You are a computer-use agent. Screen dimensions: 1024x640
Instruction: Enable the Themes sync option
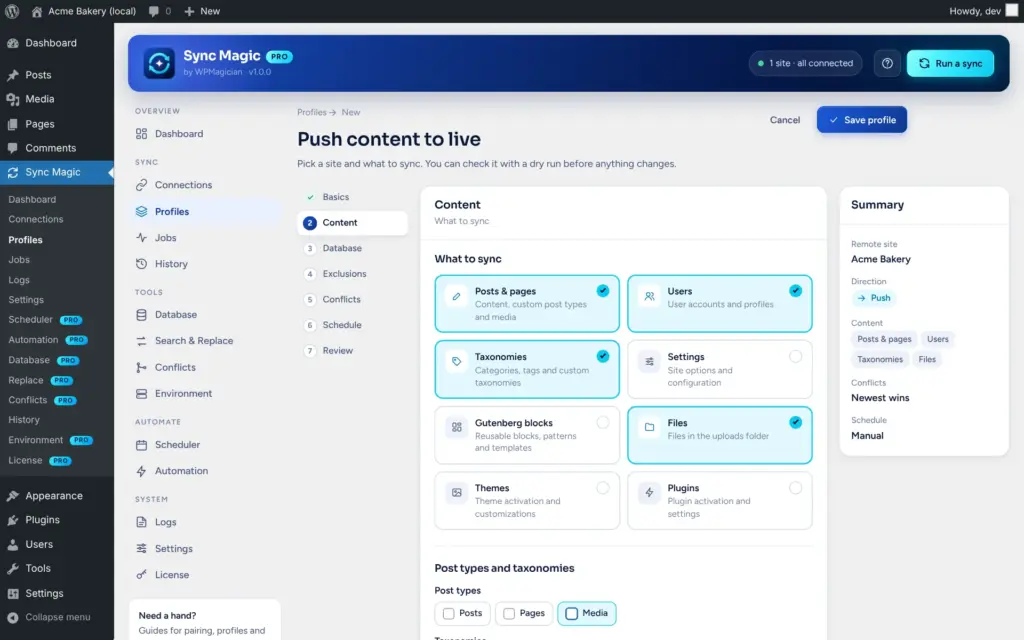[602, 488]
